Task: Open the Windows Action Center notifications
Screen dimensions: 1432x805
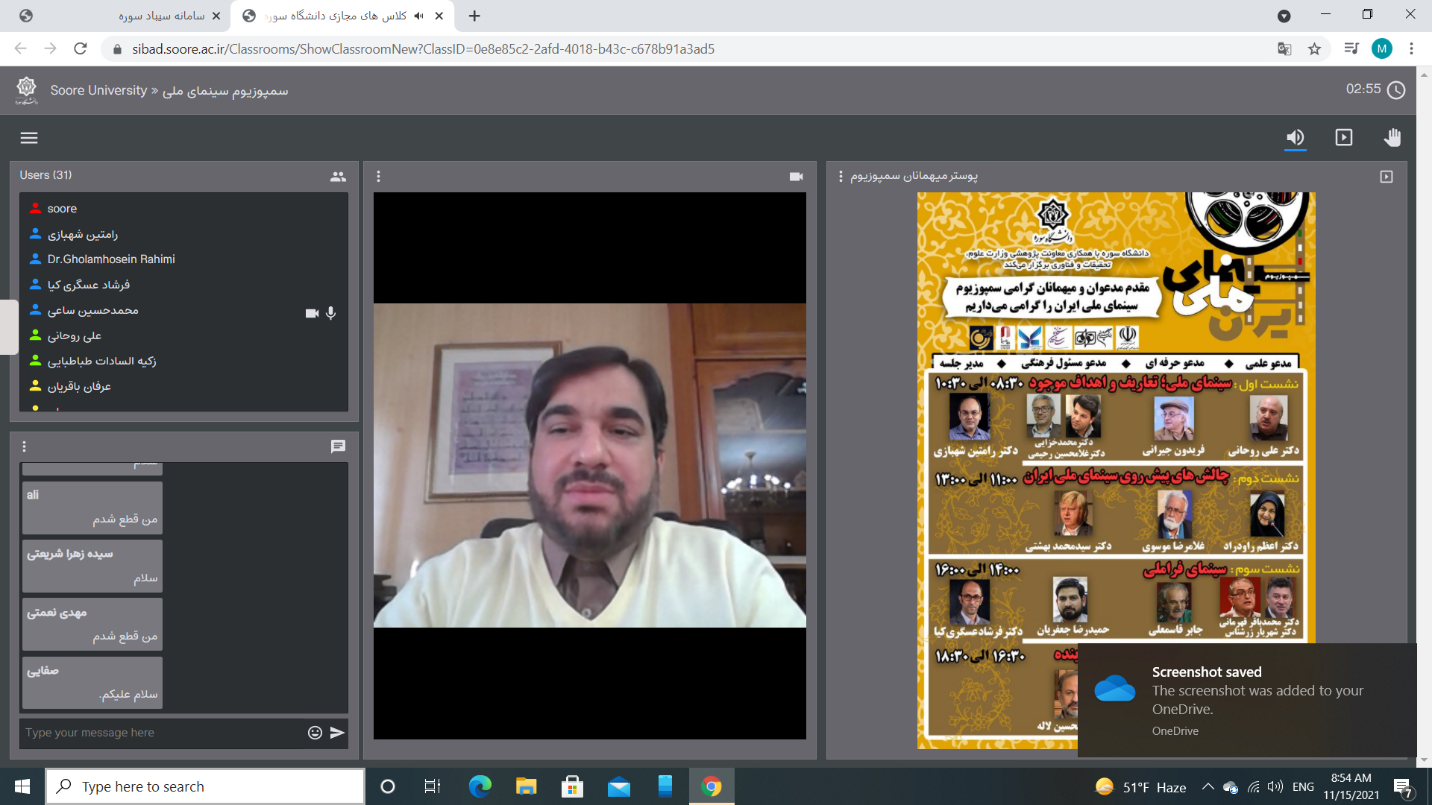Action: pos(1403,787)
